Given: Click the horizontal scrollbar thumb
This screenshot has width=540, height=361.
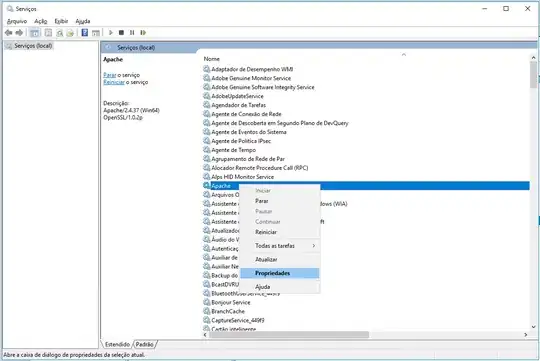Looking at the screenshot, I should [x=289, y=334].
